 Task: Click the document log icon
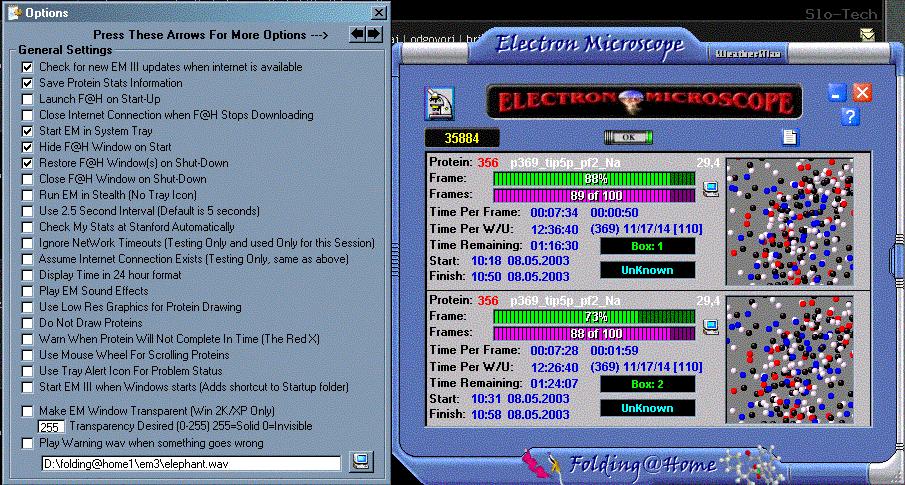pyautogui.click(x=790, y=137)
